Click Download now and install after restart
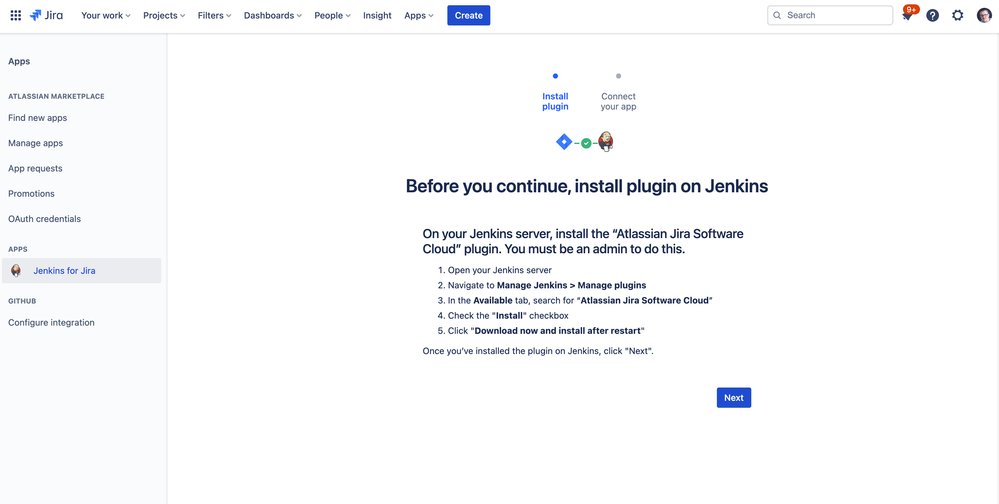The image size is (999, 504). (x=558, y=331)
